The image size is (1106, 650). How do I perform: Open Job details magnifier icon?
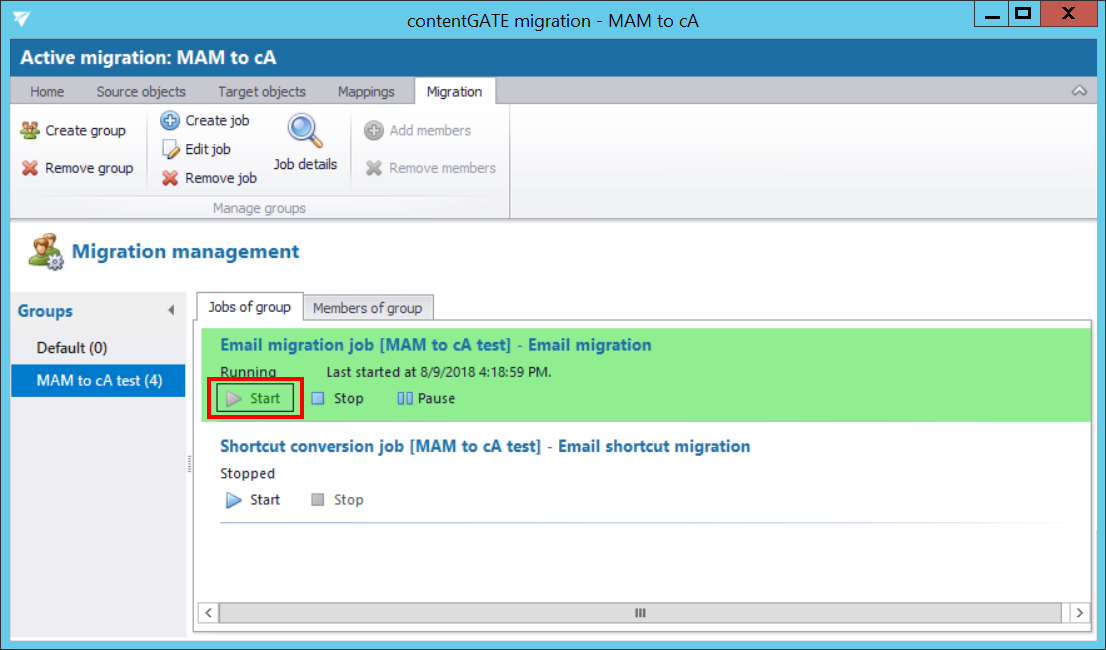pos(305,130)
